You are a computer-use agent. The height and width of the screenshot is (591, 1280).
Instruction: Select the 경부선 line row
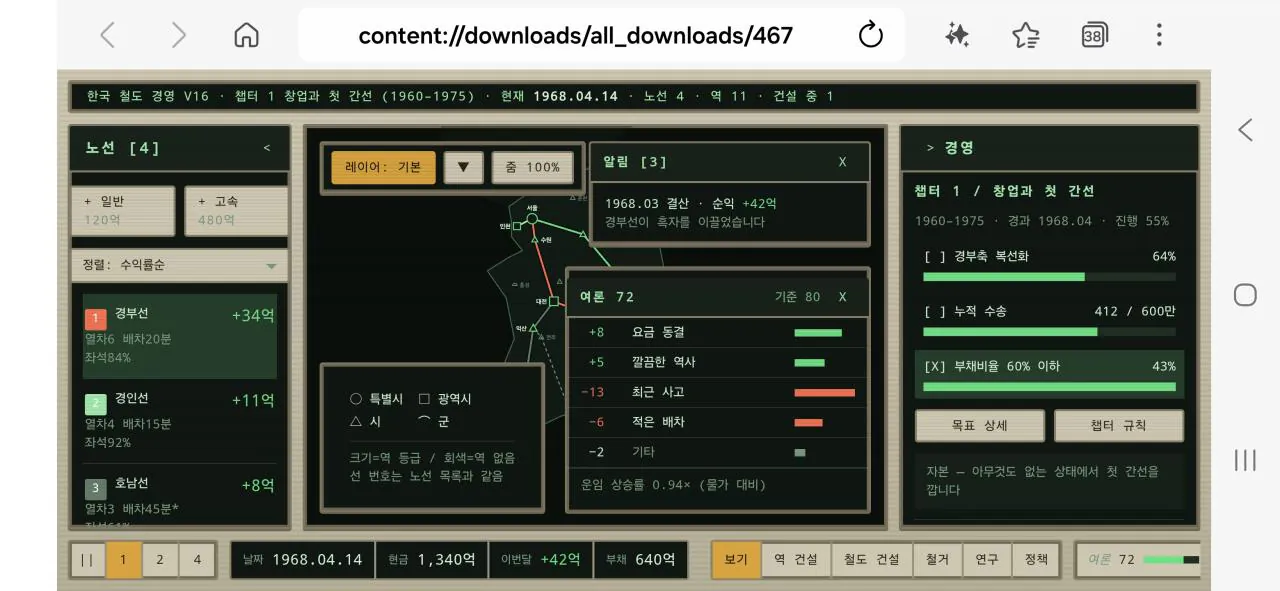(x=180, y=336)
